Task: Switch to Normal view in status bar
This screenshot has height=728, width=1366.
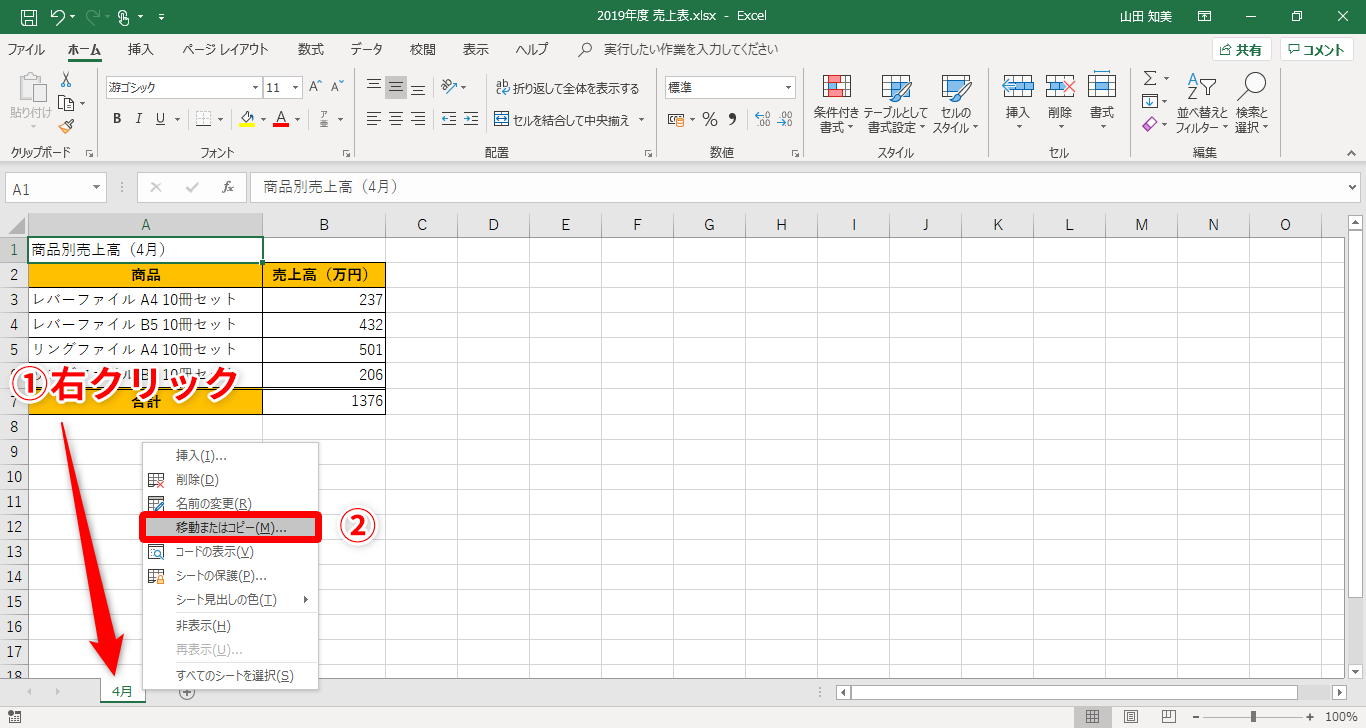Action: click(1093, 716)
